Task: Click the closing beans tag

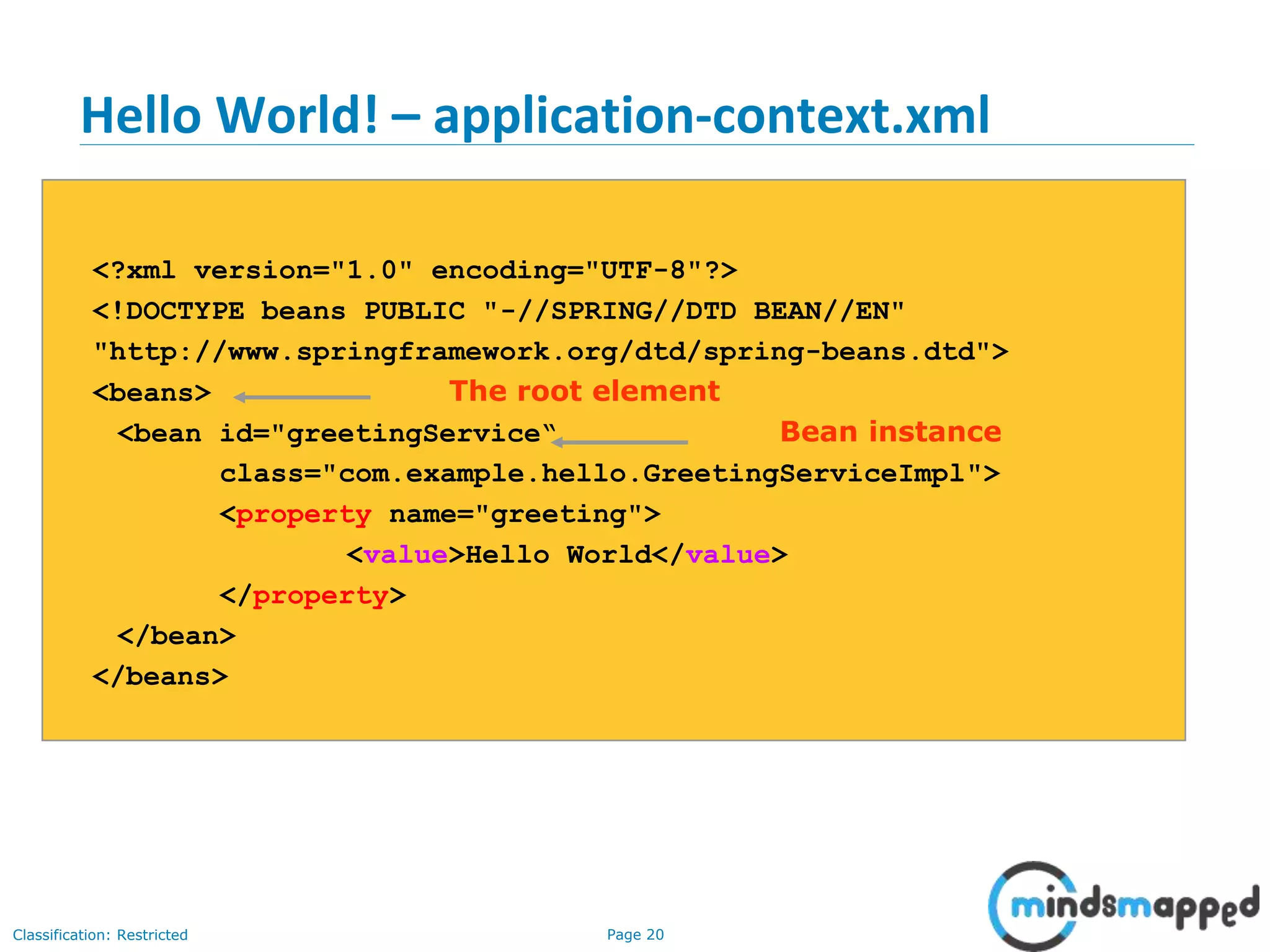Action: click(x=160, y=677)
